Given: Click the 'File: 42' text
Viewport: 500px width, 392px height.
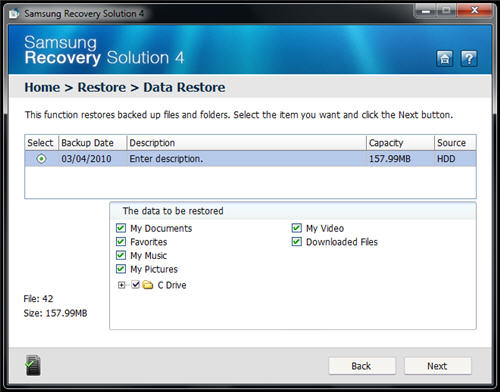Looking at the screenshot, I should (x=38, y=299).
